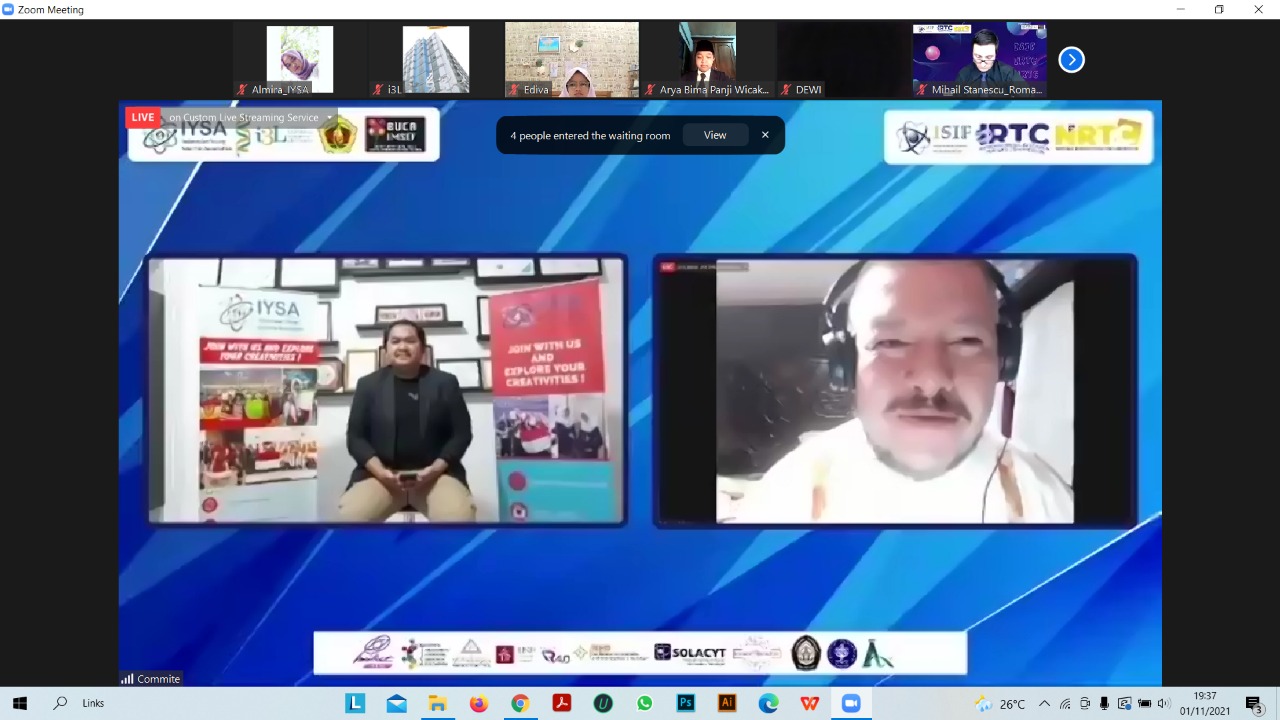Dismiss the waiting room notification
Image resolution: width=1280 pixels, height=720 pixels.
pos(765,135)
